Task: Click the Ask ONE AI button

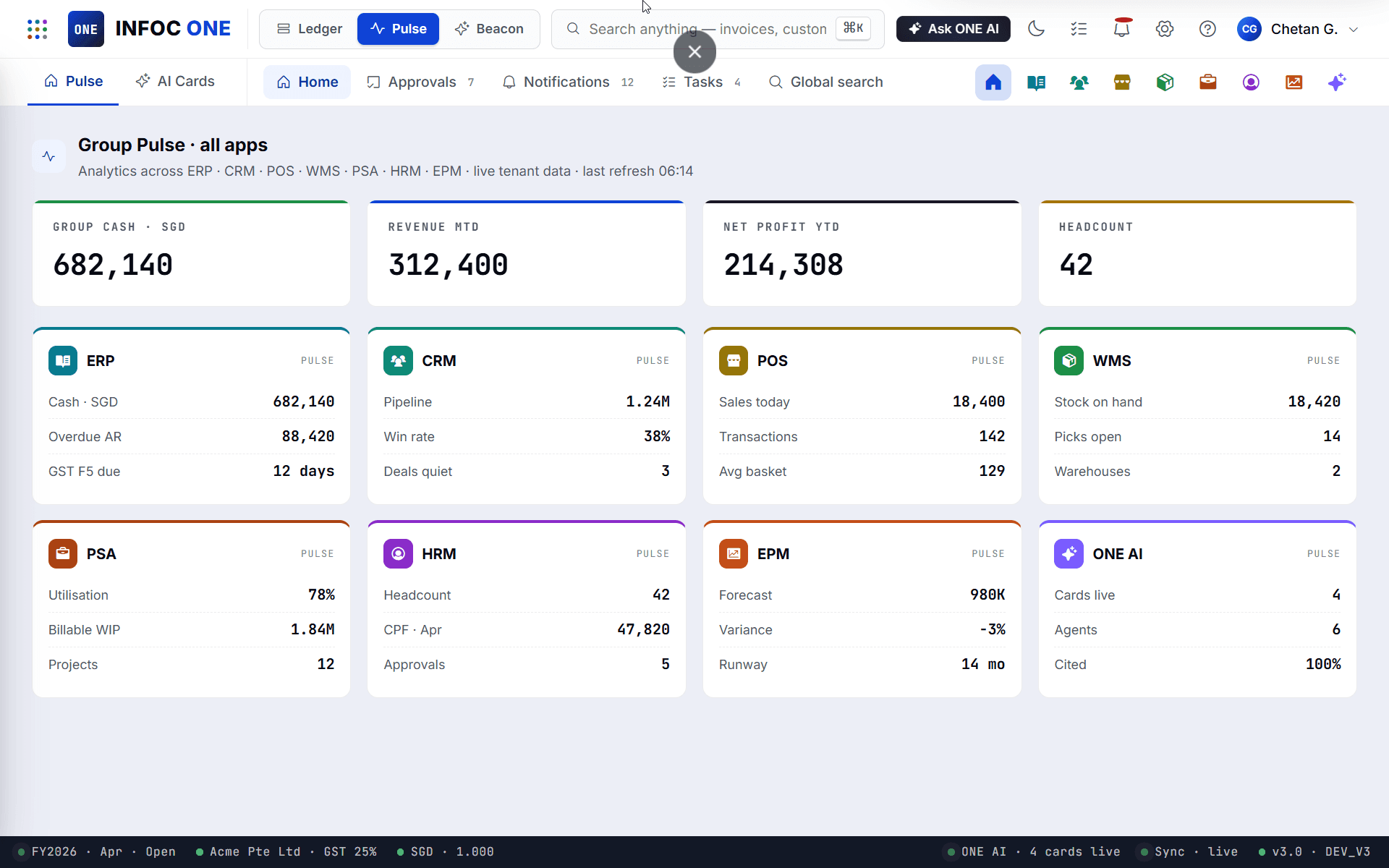Action: pyautogui.click(x=953, y=29)
